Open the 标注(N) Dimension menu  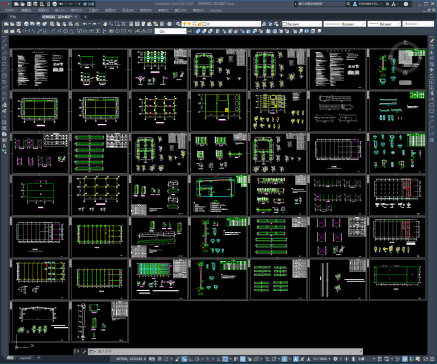pyautogui.click(x=127, y=10)
